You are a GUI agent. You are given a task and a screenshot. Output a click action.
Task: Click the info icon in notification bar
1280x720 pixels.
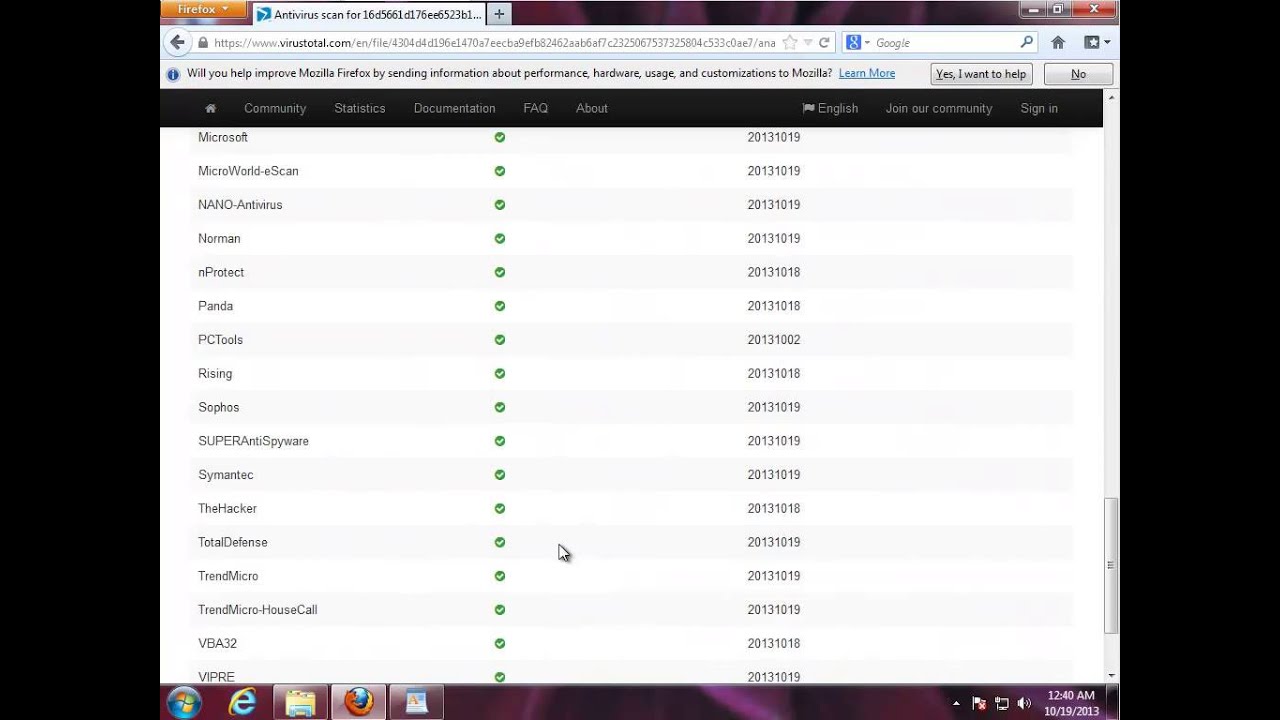(x=173, y=74)
